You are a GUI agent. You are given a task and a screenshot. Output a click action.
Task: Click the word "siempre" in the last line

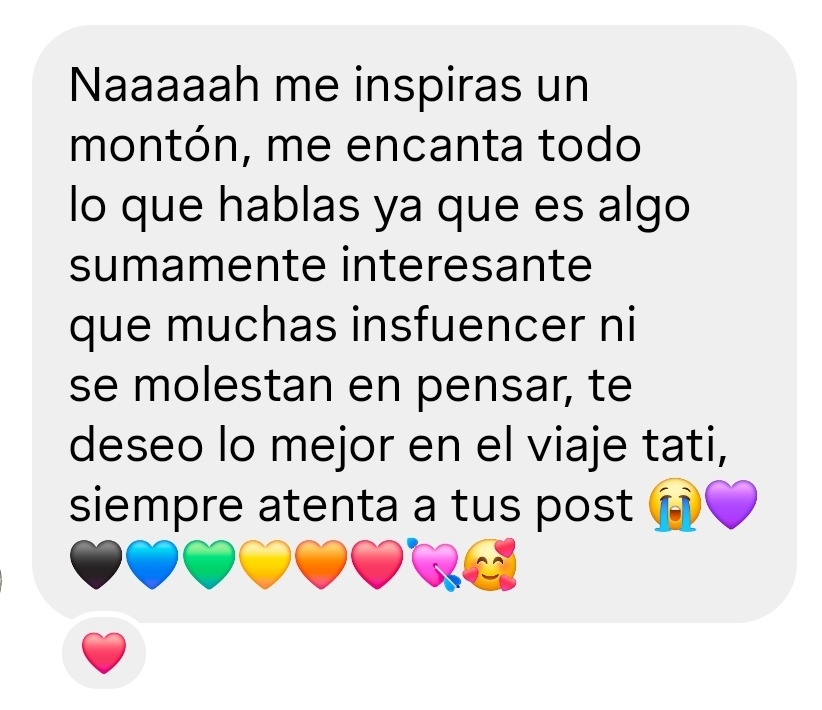coord(156,507)
